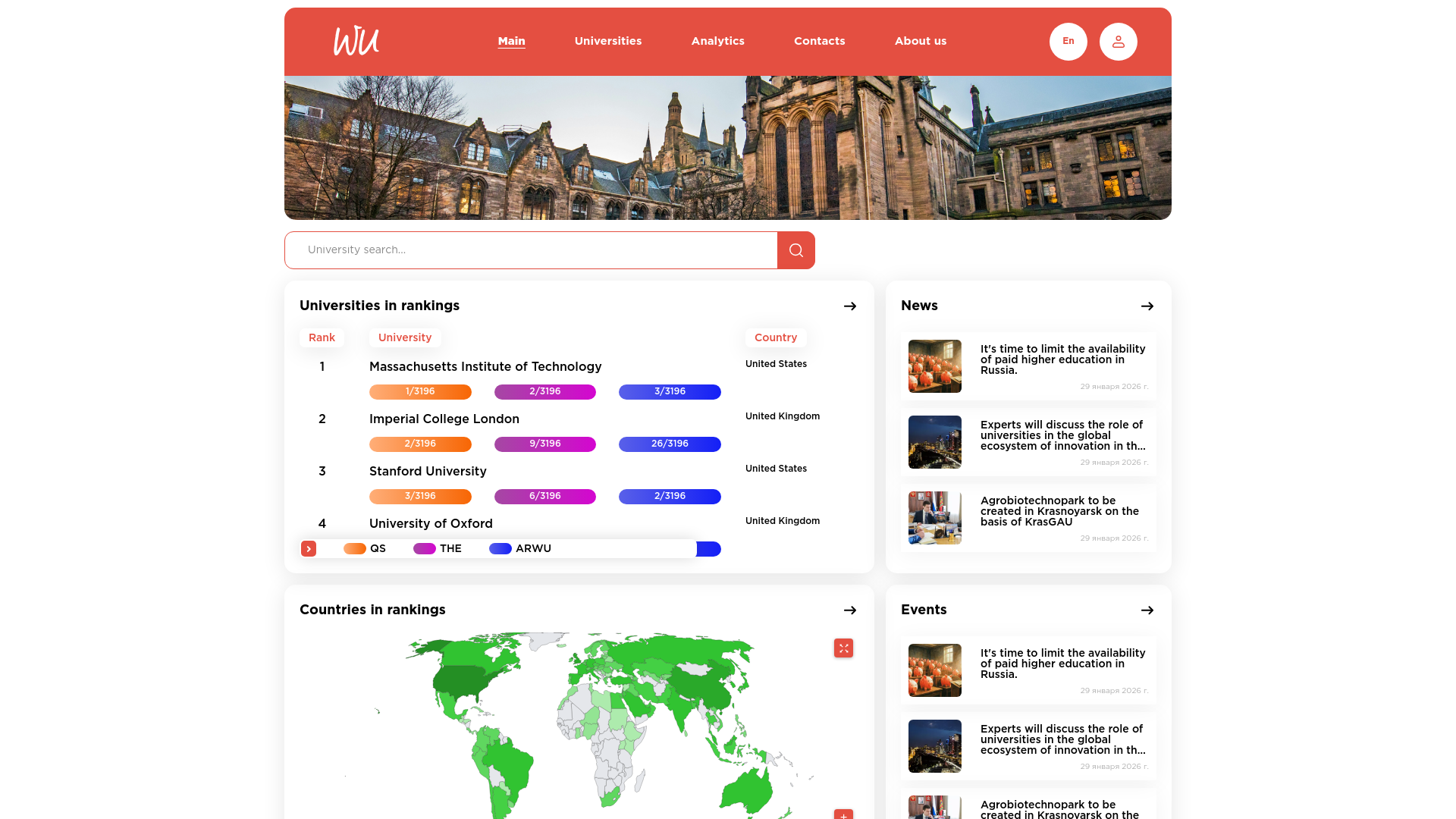
Task: Open Countries in rankings arrow
Action: (x=850, y=610)
